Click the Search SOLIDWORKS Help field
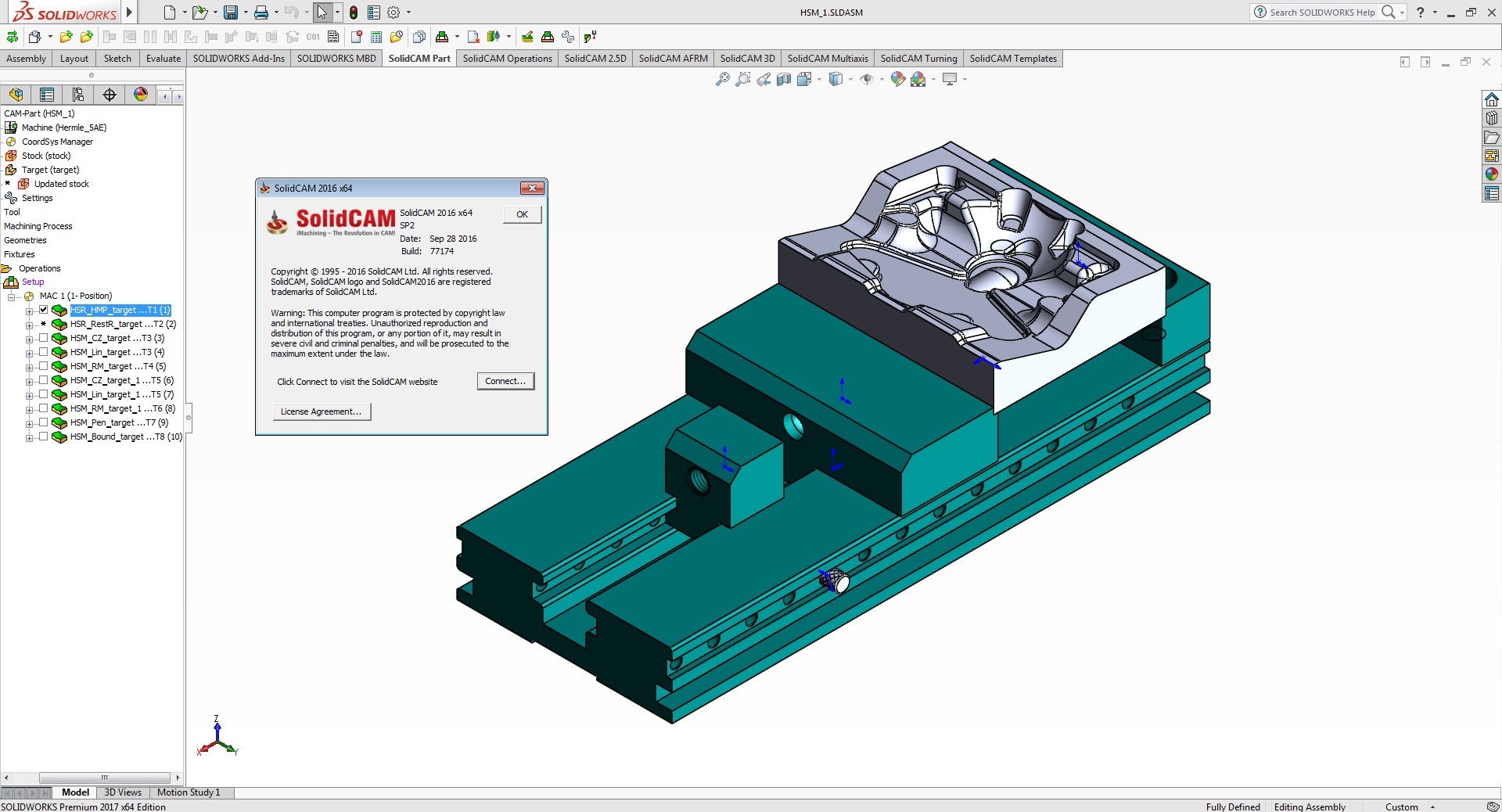Viewport: 1502px width, 812px height. [1322, 13]
